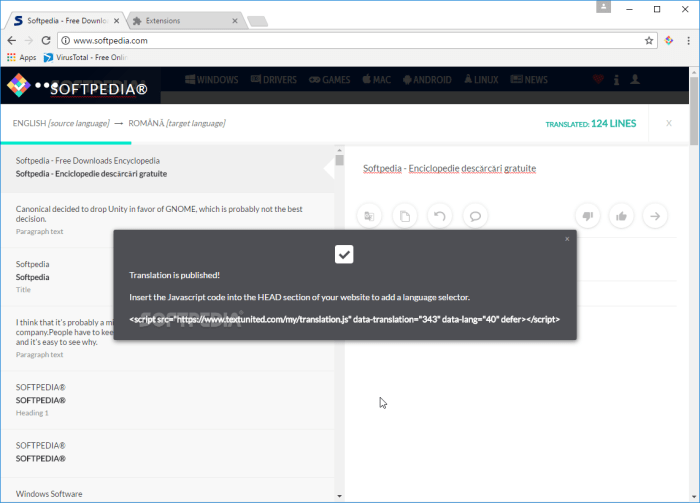Click the thumbs up icon
This screenshot has width=700, height=503.
point(621,216)
